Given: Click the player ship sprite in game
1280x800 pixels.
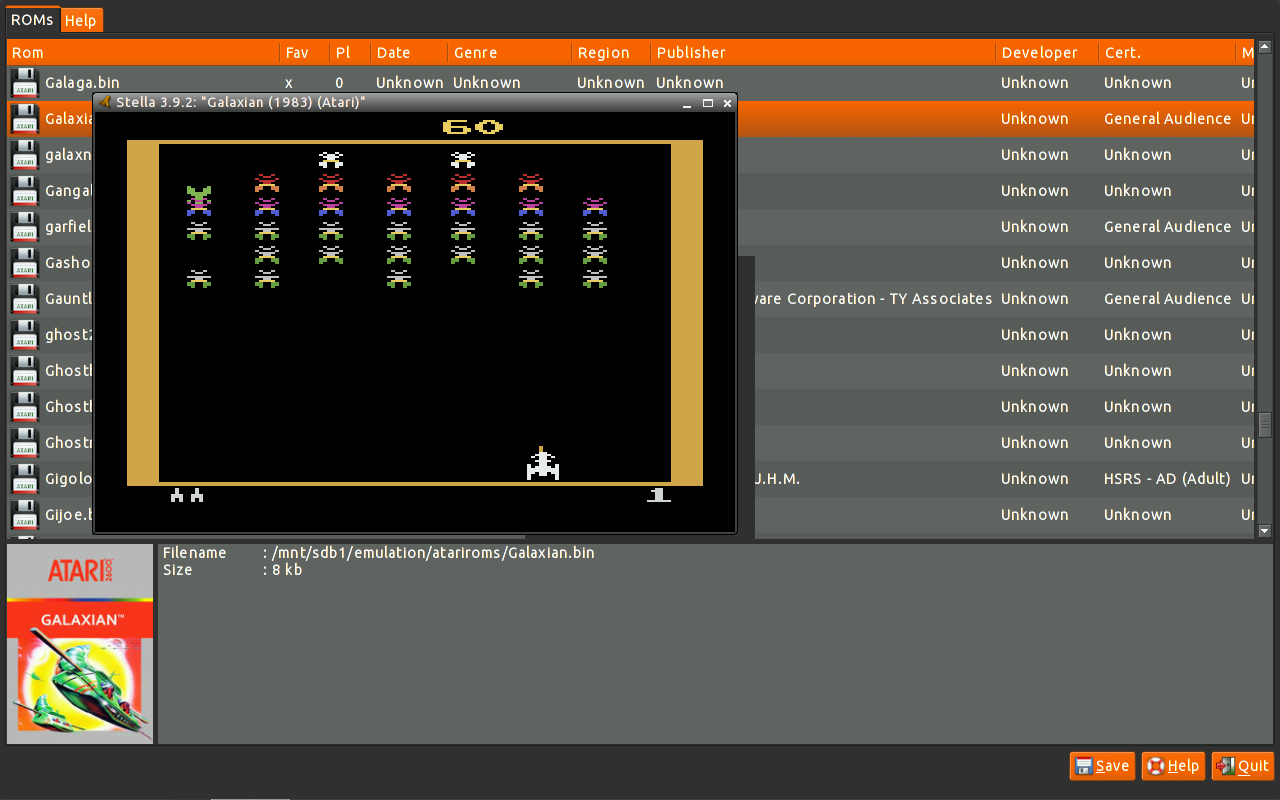Looking at the screenshot, I should (x=542, y=464).
